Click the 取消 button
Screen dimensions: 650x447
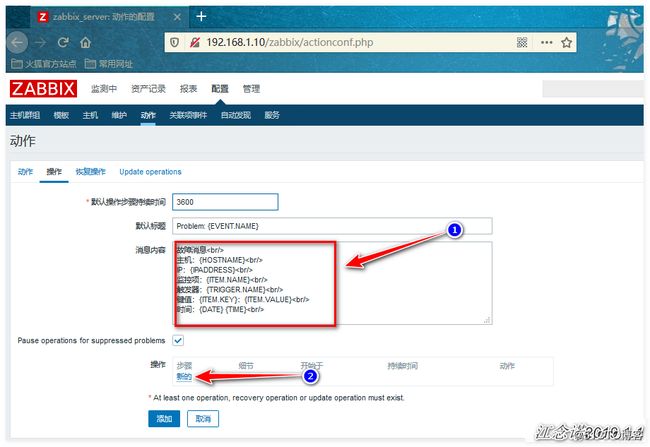click(203, 419)
